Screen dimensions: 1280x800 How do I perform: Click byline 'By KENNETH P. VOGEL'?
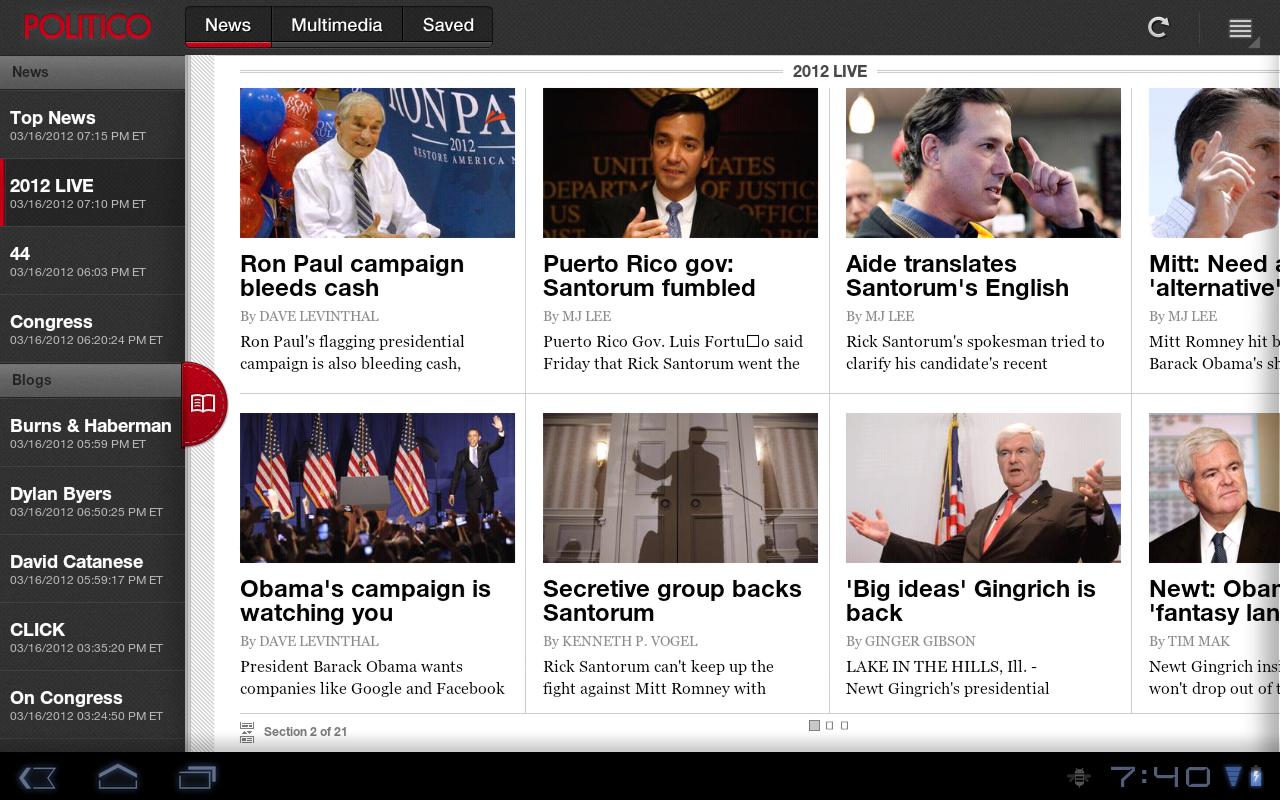[620, 641]
